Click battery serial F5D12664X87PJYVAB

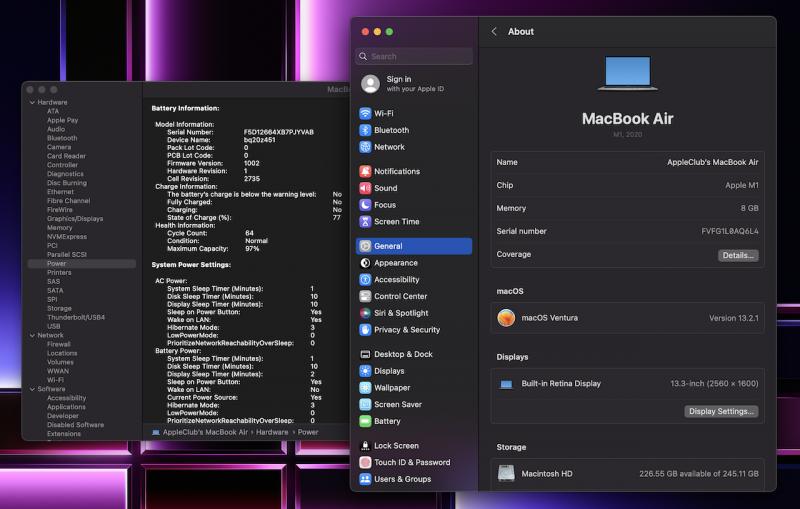pos(279,132)
